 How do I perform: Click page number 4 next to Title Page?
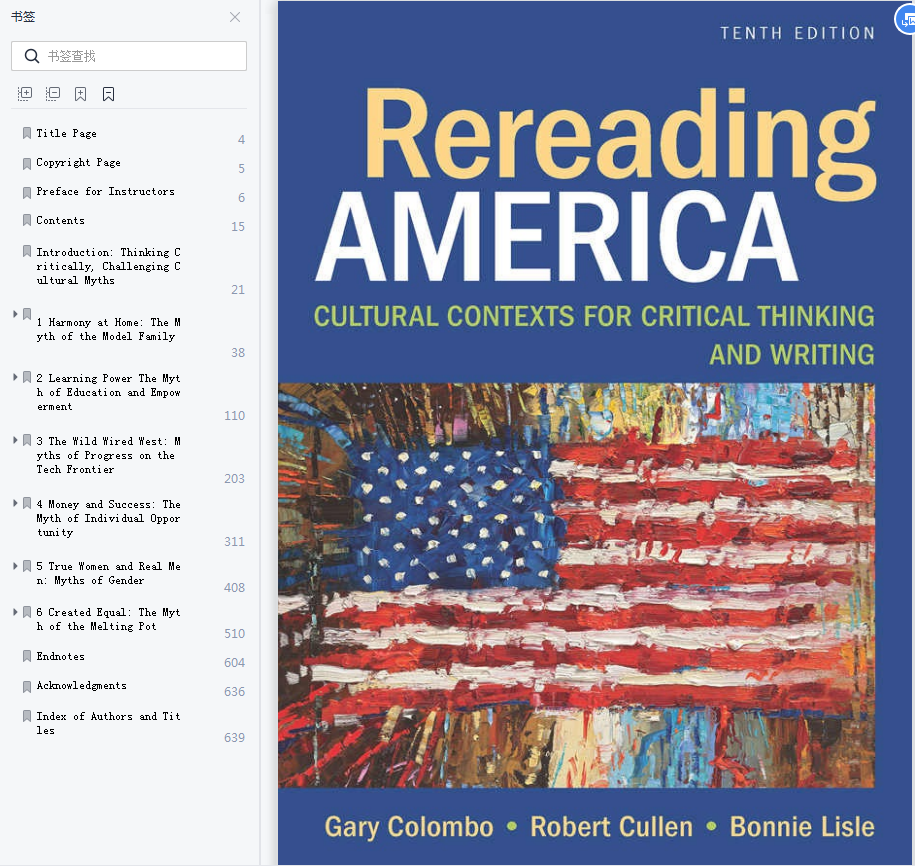(241, 139)
